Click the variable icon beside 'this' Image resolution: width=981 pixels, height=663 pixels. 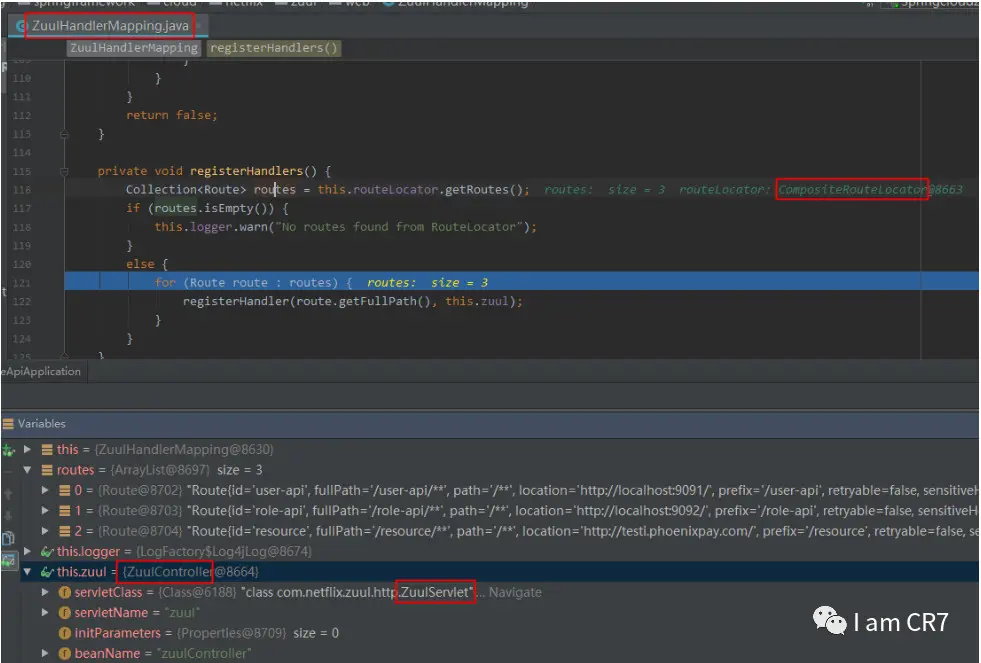coord(47,450)
